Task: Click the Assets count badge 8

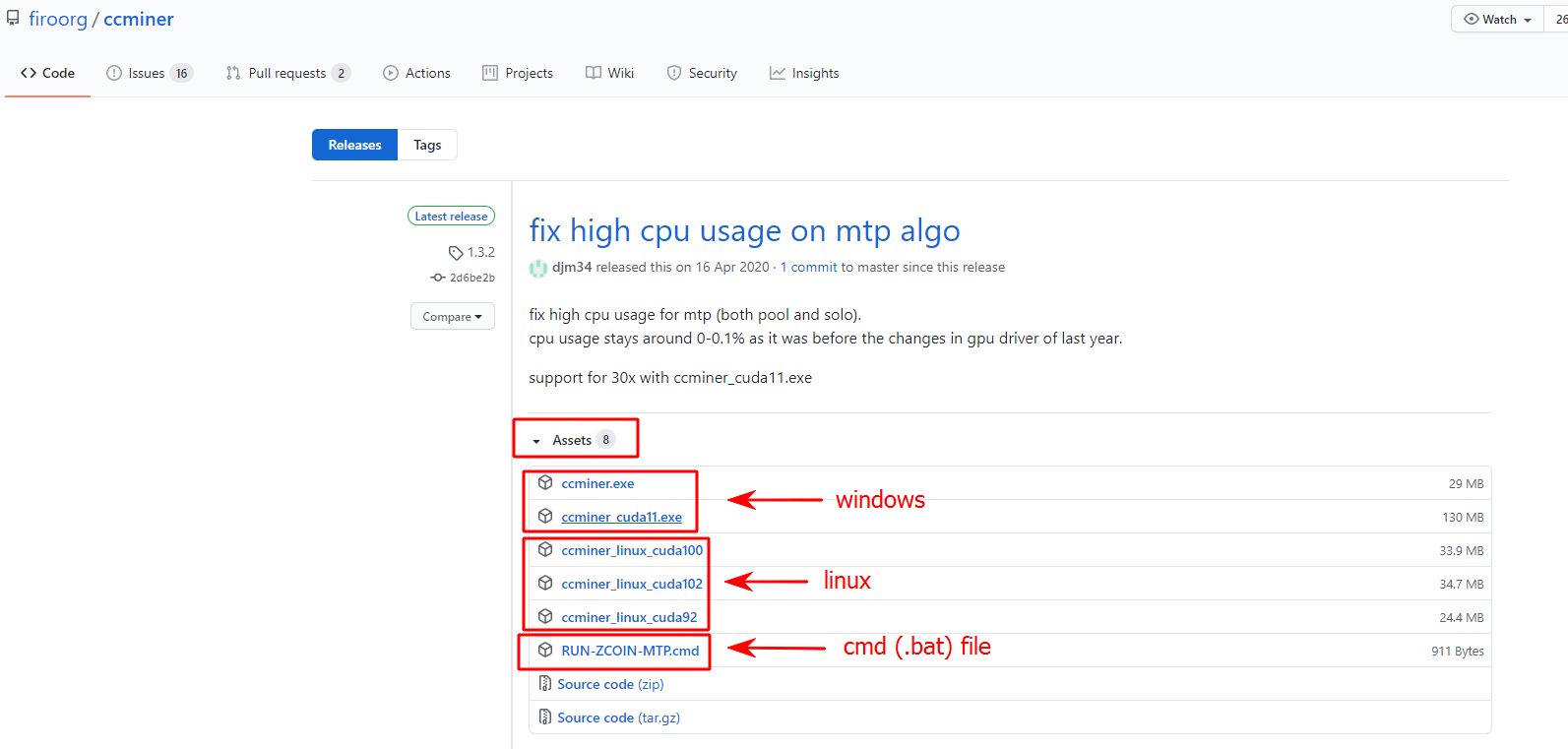Action: tap(605, 440)
